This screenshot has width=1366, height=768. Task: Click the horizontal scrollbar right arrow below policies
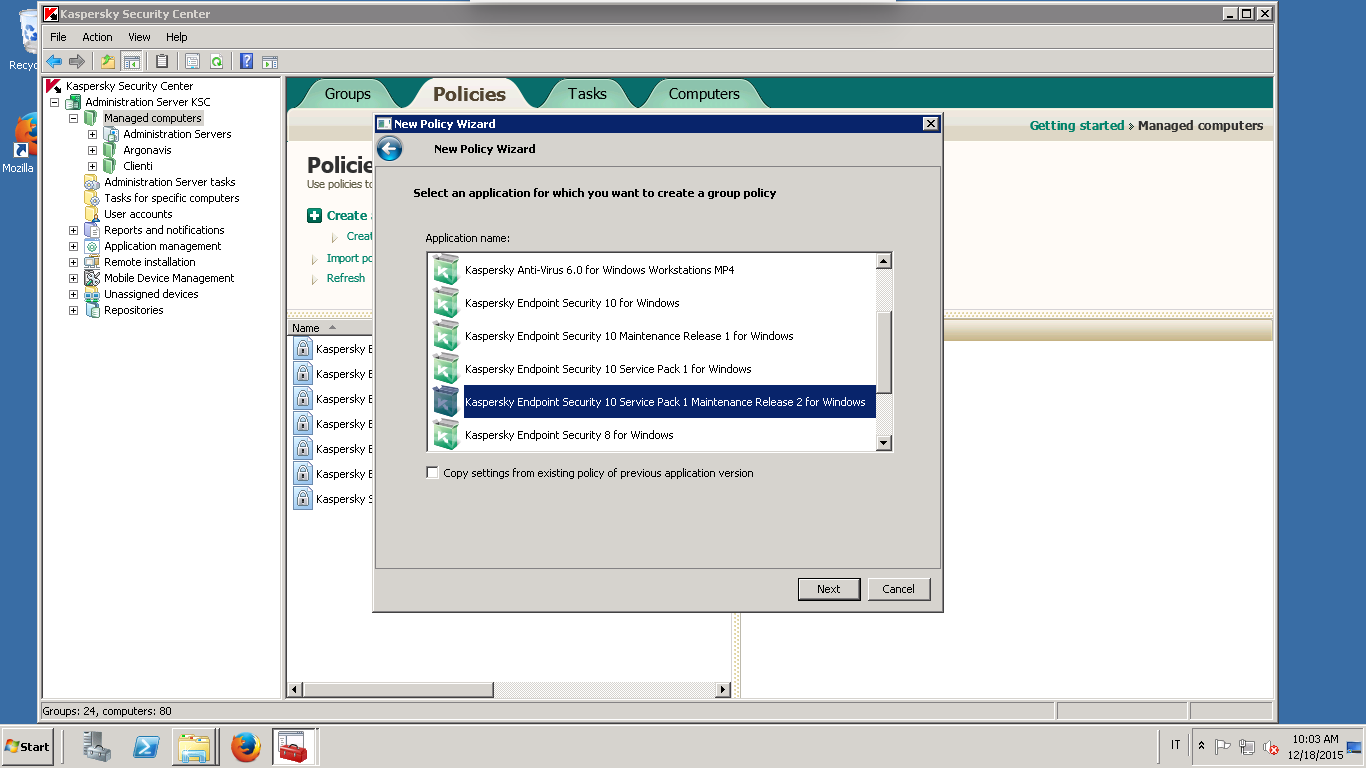tap(723, 690)
